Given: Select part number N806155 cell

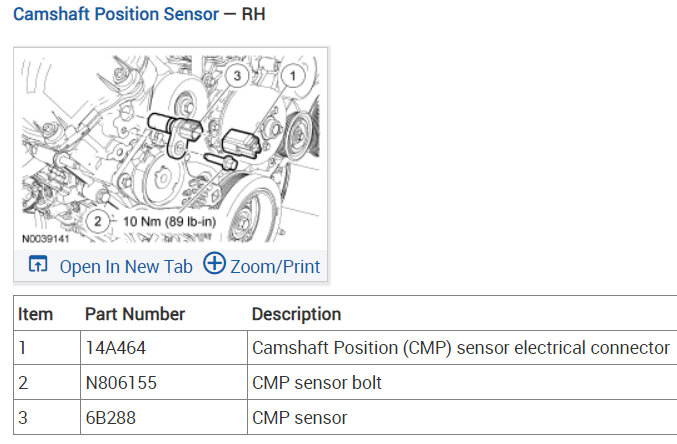Looking at the screenshot, I should click(123, 383).
